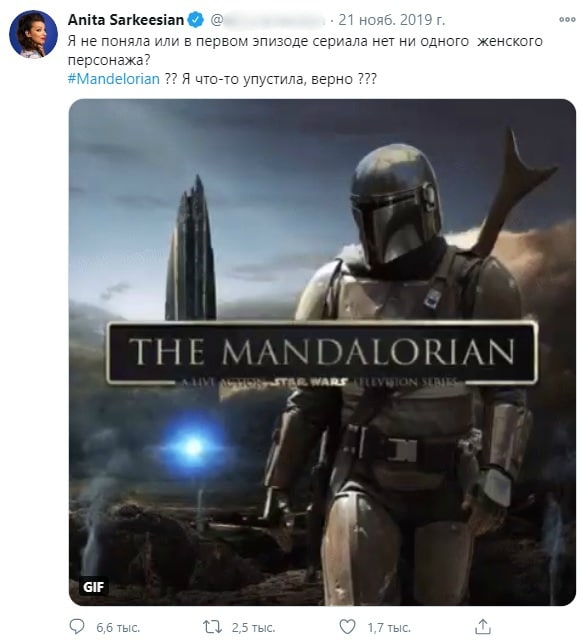Click the blue verified badge

coord(196,20)
